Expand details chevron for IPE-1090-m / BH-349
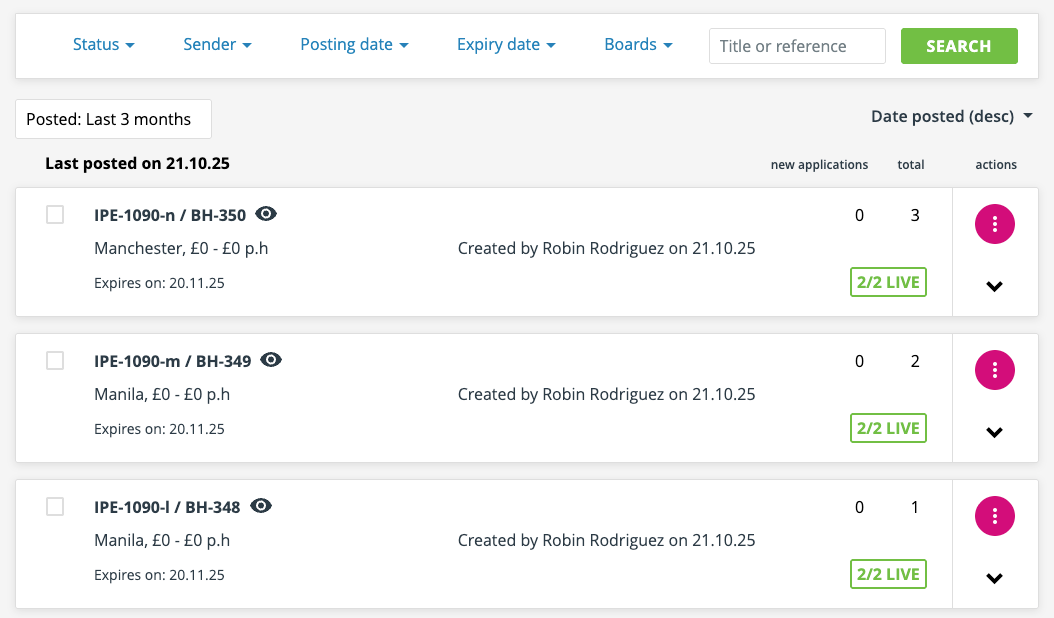1054x618 pixels. 994,433
